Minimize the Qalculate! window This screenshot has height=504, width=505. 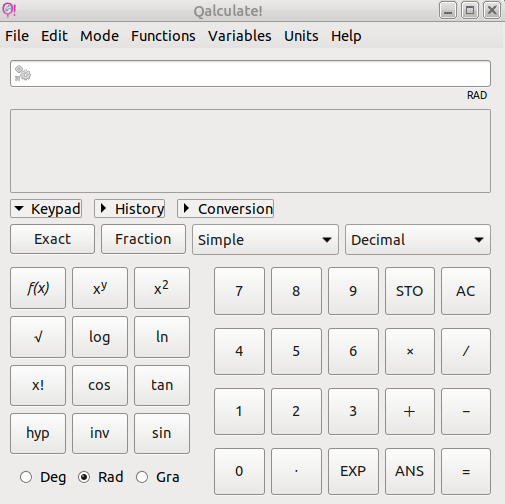(448, 10)
